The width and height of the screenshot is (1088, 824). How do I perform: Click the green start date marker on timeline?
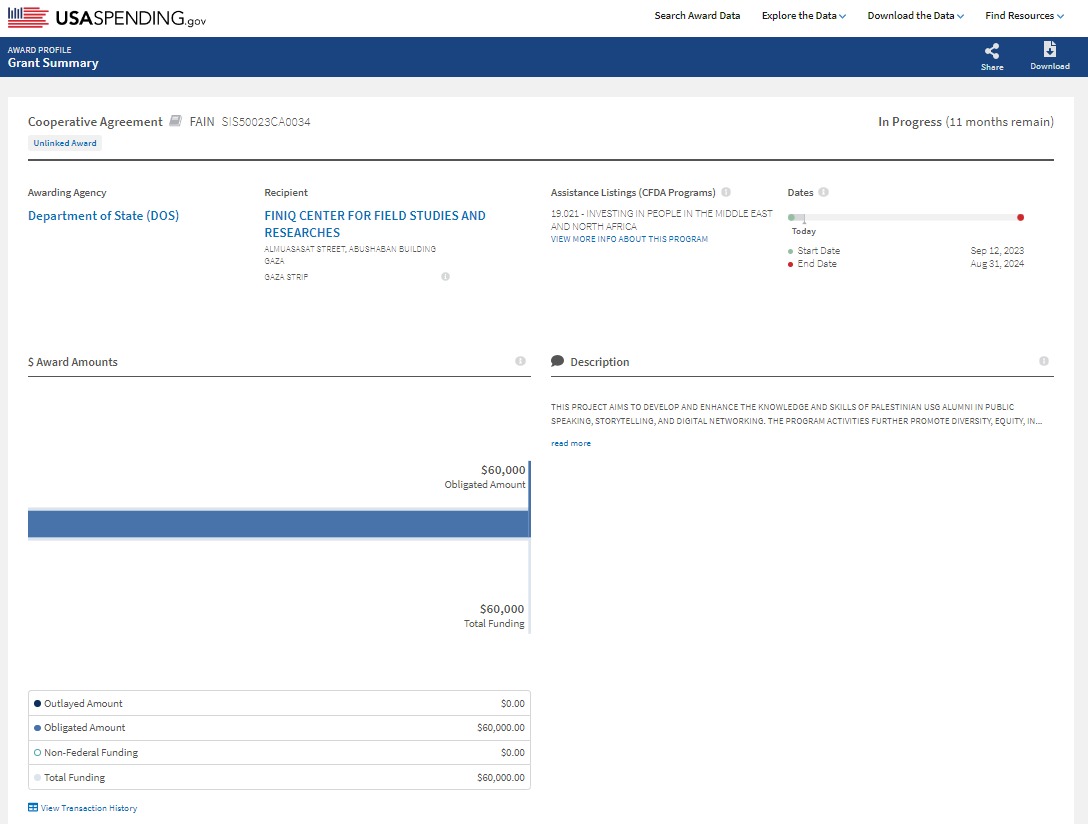(x=792, y=218)
